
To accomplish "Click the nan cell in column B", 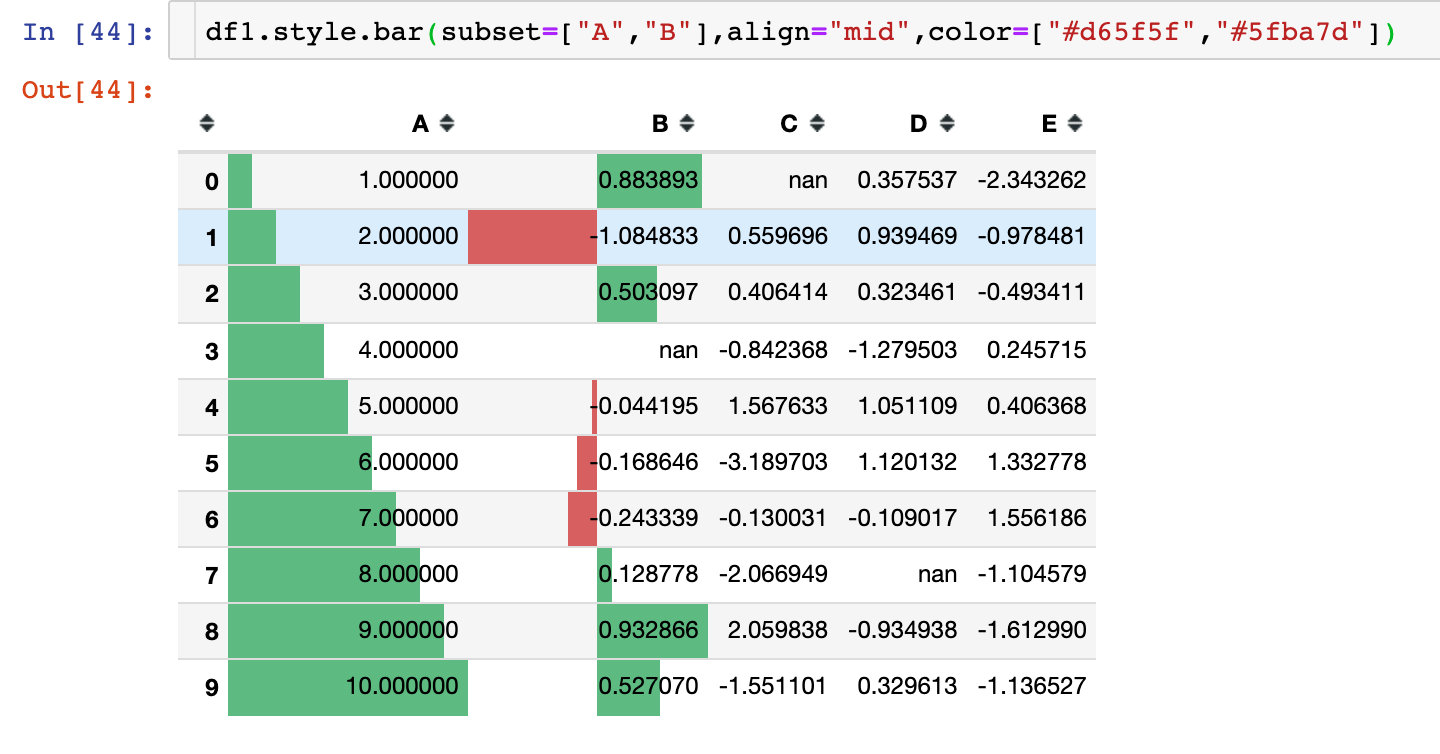I will 678,349.
